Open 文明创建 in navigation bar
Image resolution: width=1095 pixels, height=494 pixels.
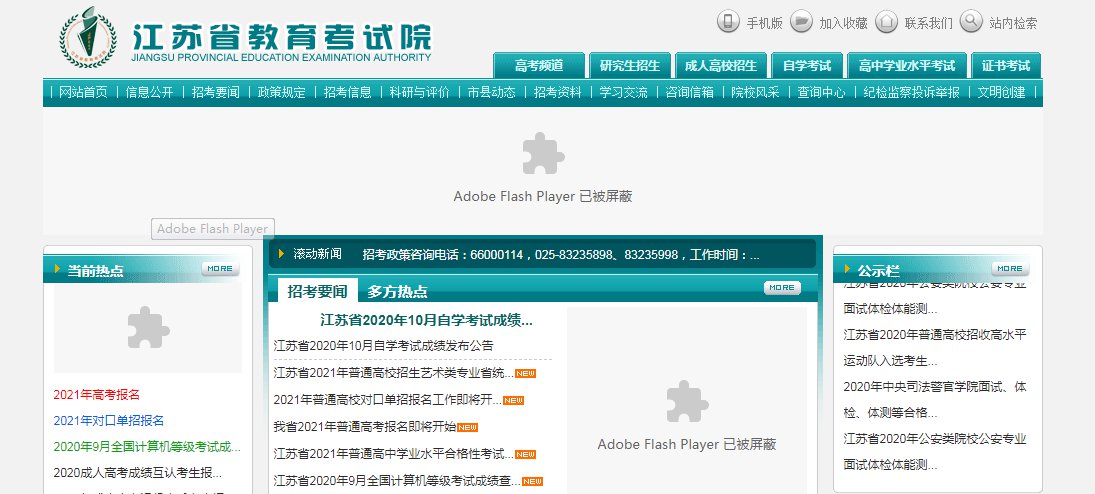pos(1001,92)
